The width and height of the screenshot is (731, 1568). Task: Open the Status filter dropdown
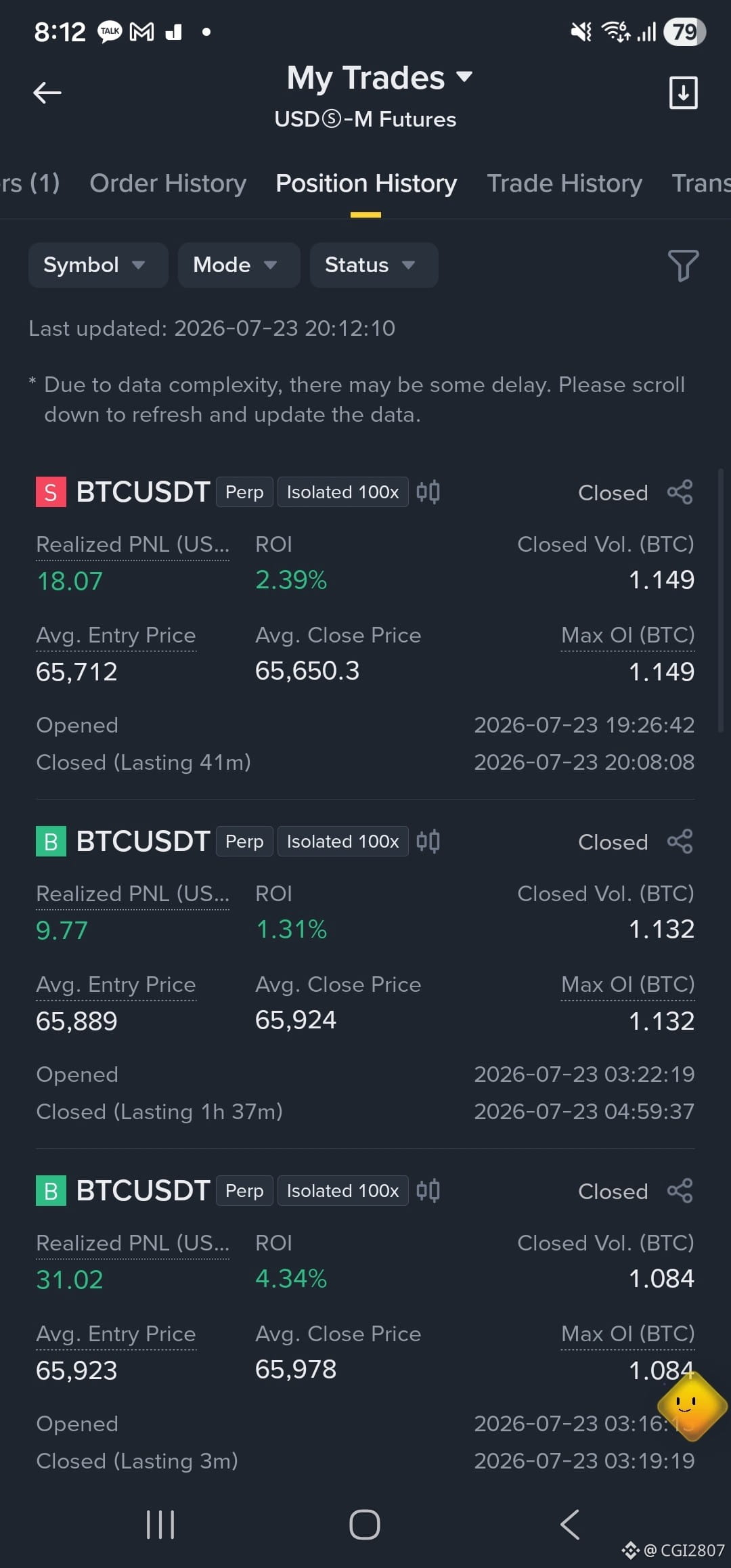pos(374,265)
